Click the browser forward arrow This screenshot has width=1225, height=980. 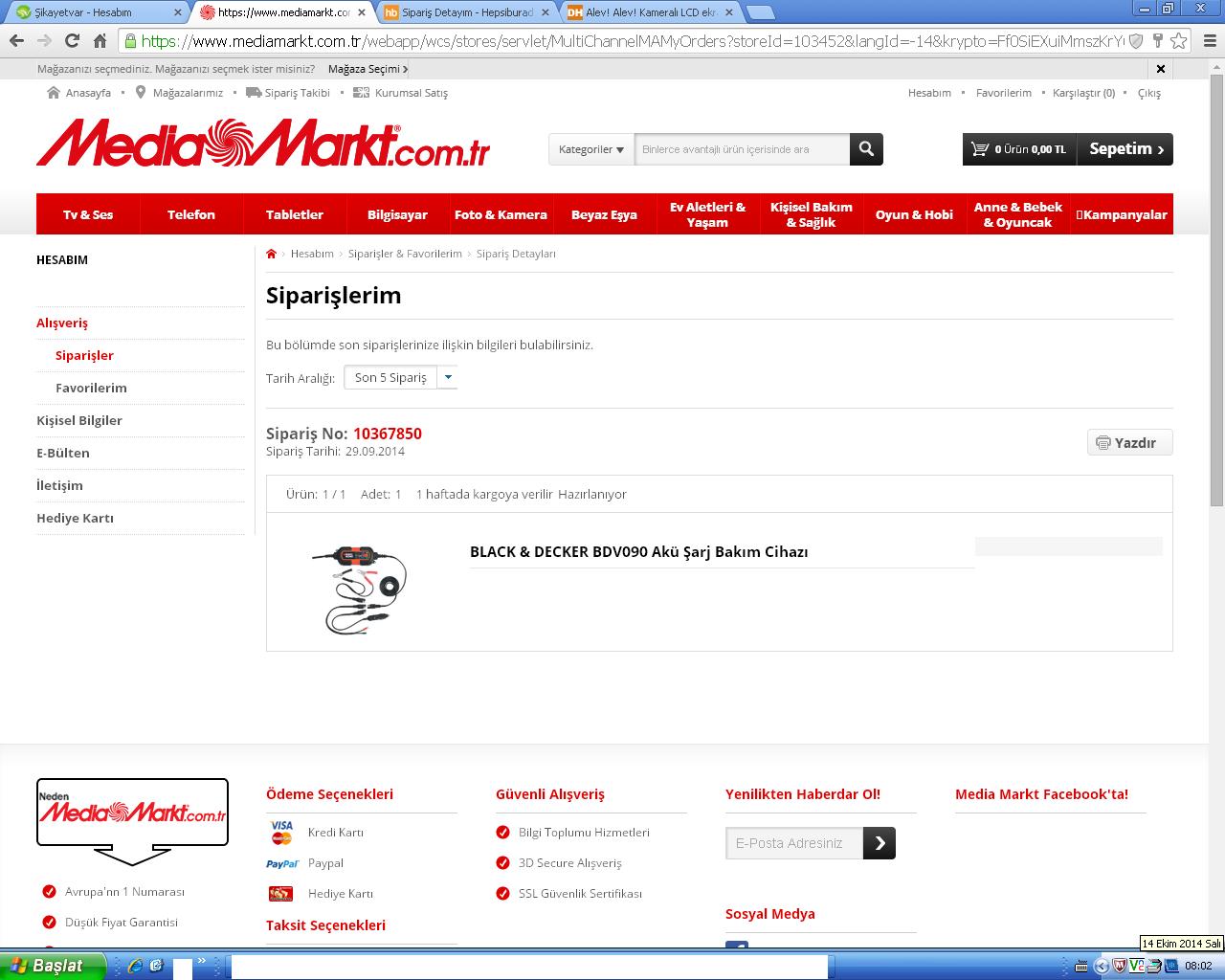coord(44,40)
